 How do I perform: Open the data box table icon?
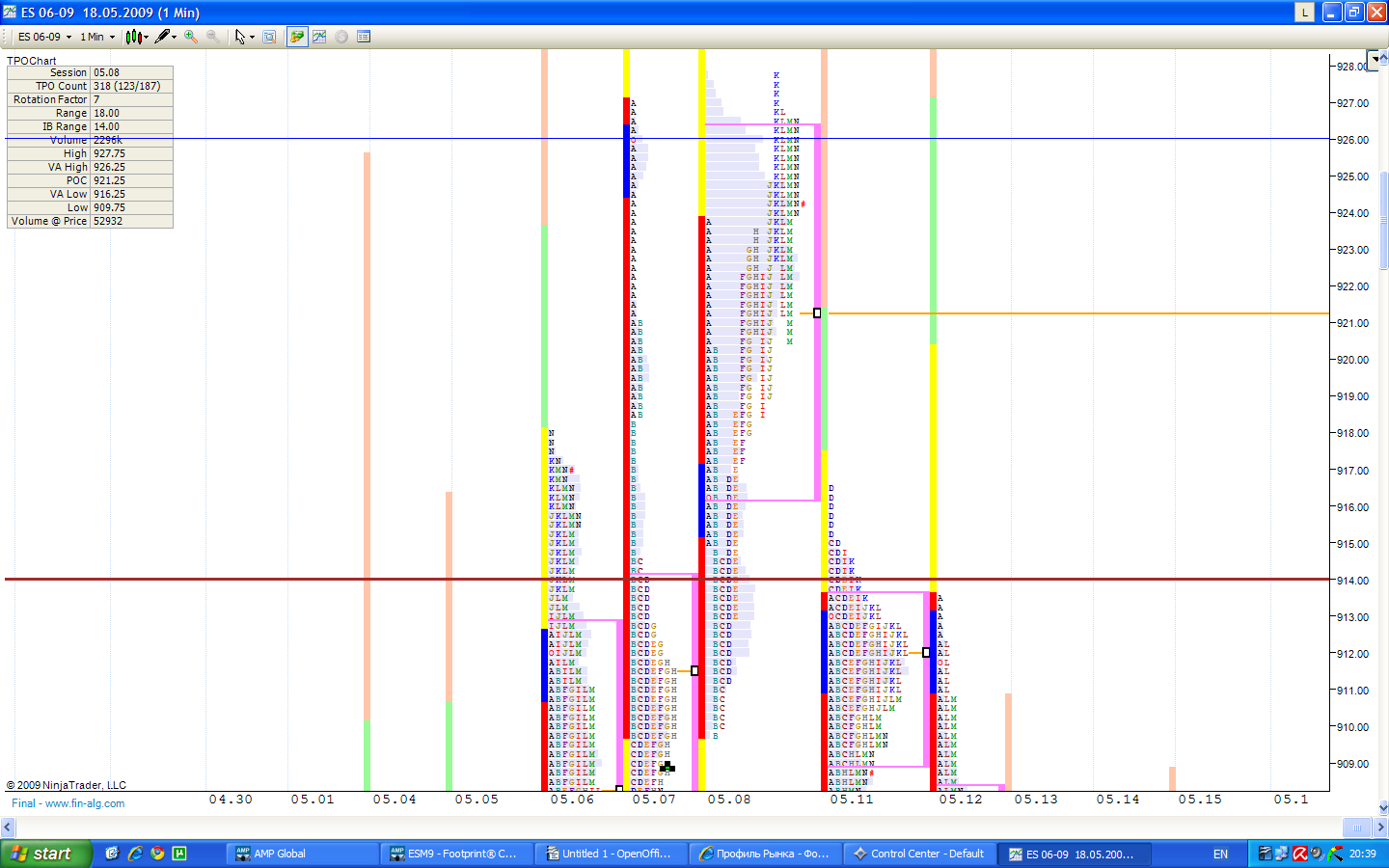[364, 37]
